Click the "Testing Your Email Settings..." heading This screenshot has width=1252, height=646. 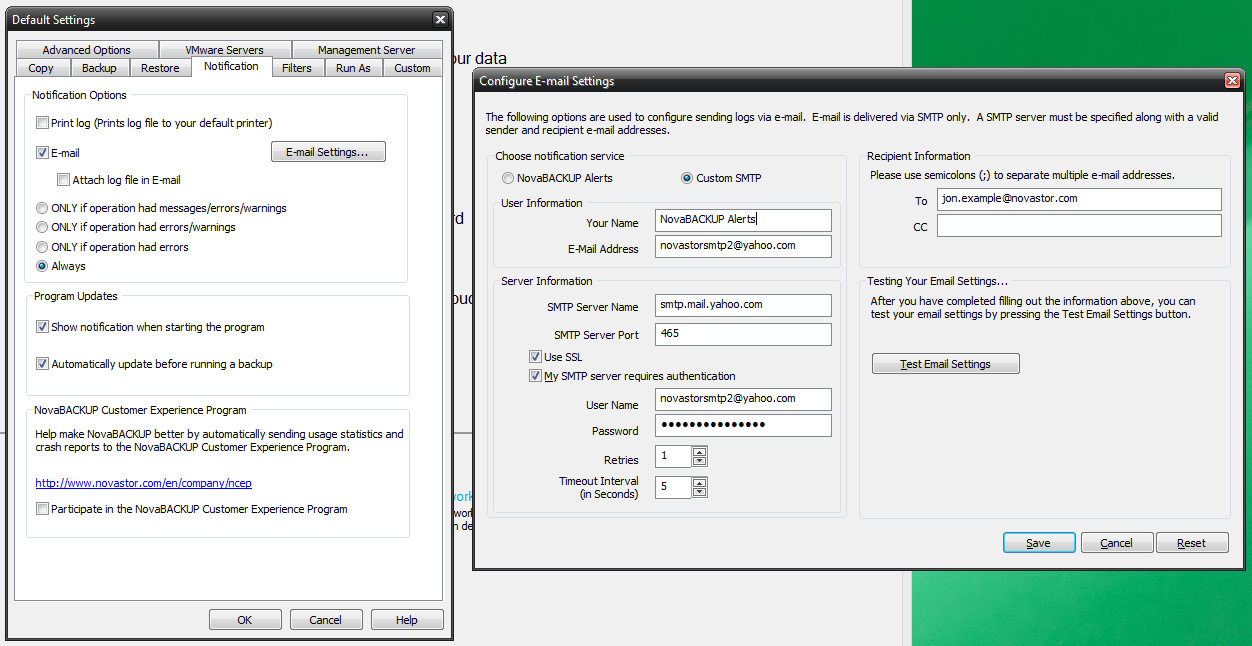coord(938,281)
